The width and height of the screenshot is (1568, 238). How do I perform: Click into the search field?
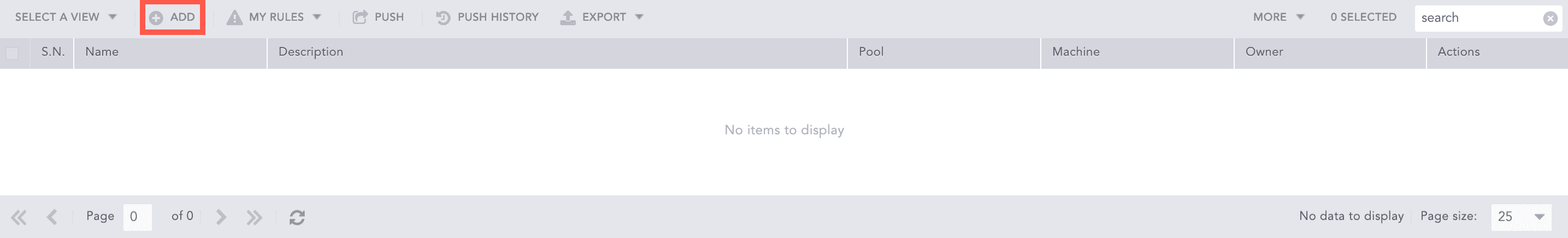click(1476, 18)
